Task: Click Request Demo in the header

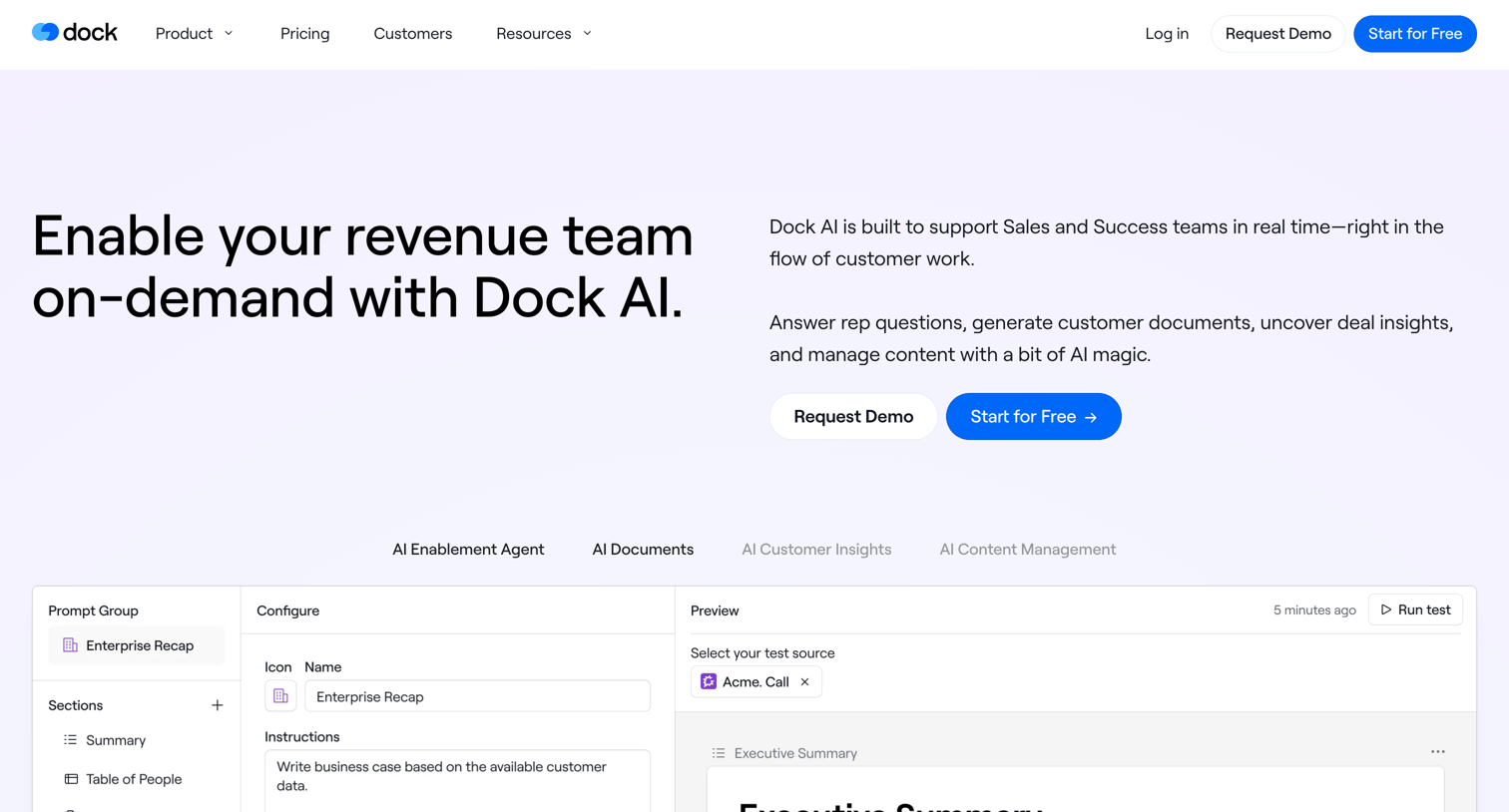Action: pos(1277,34)
